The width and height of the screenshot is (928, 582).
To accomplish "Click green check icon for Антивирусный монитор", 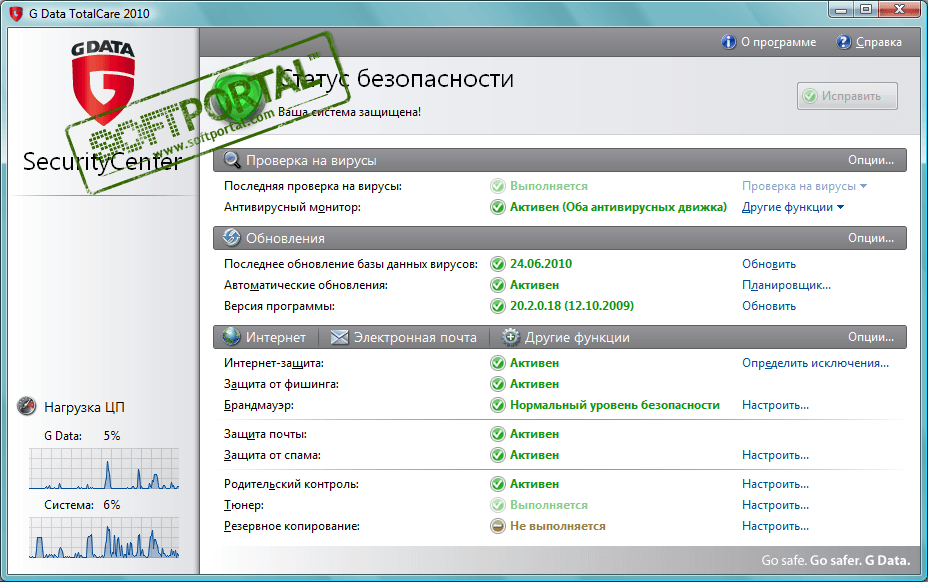I will (498, 207).
